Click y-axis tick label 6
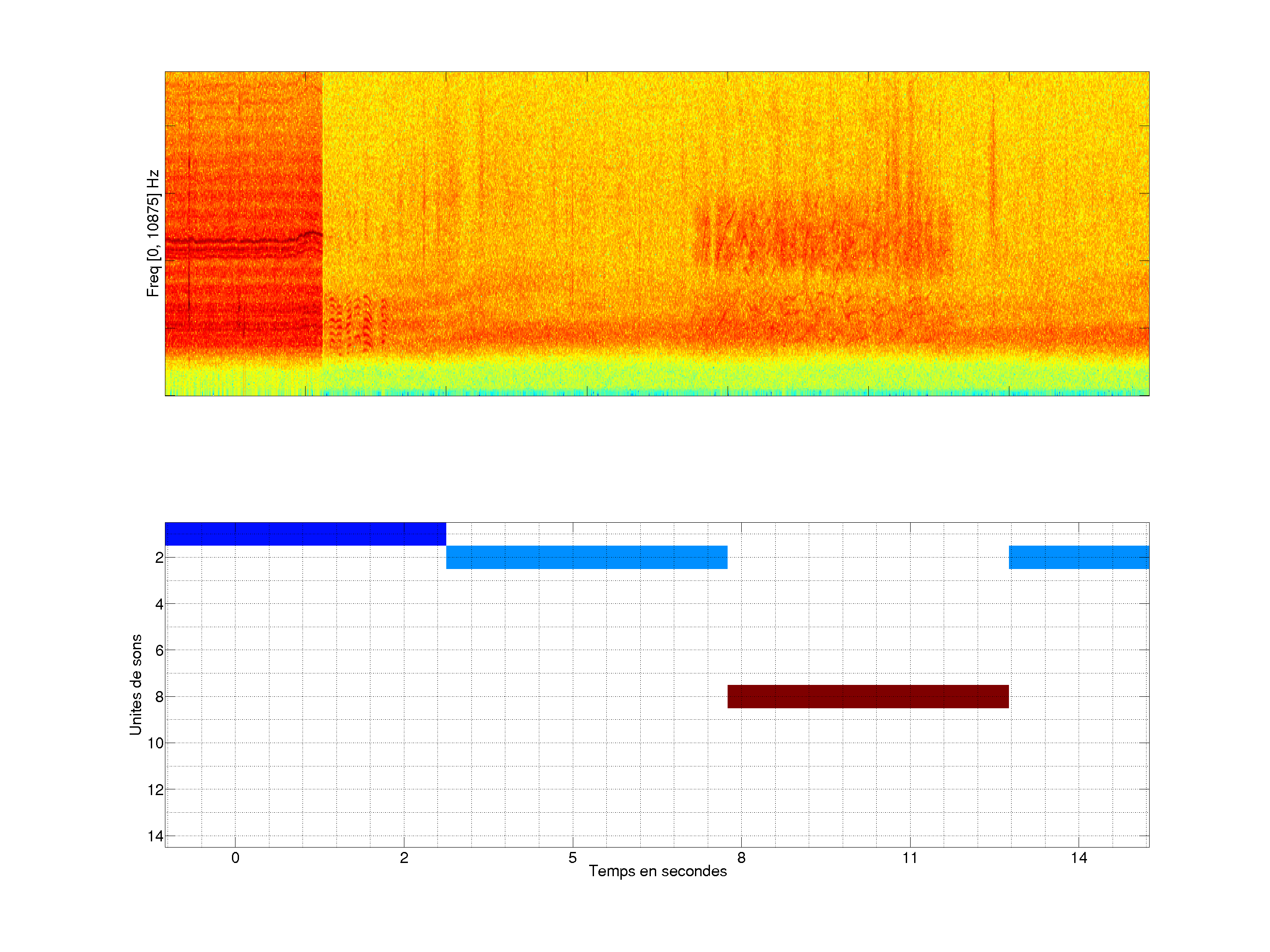Image resolution: width=1270 pixels, height=952 pixels. 159,651
